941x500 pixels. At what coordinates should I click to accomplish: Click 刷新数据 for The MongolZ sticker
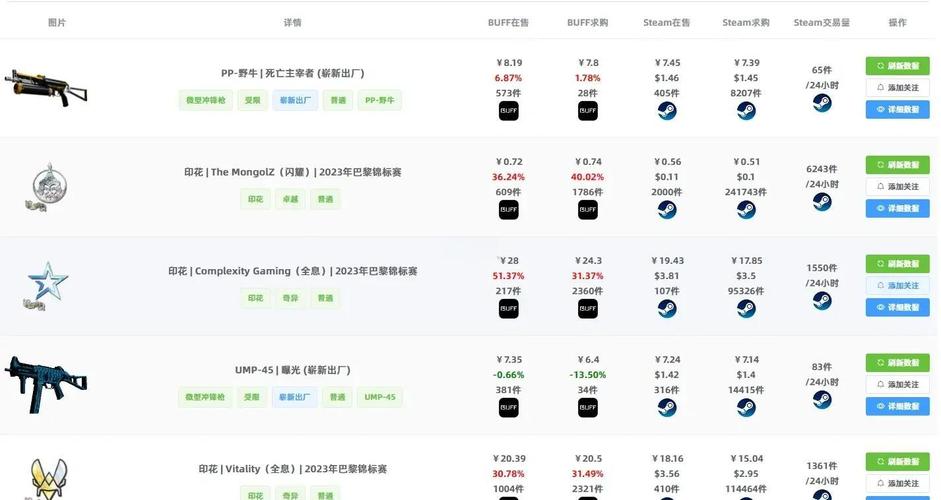(x=897, y=165)
